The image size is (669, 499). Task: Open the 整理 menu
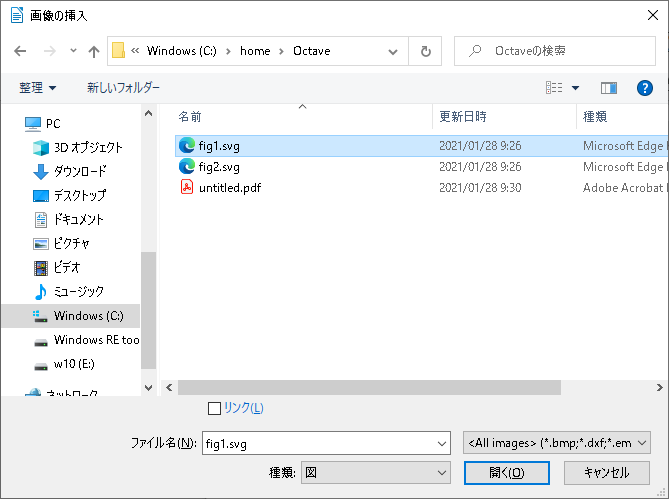(x=38, y=88)
